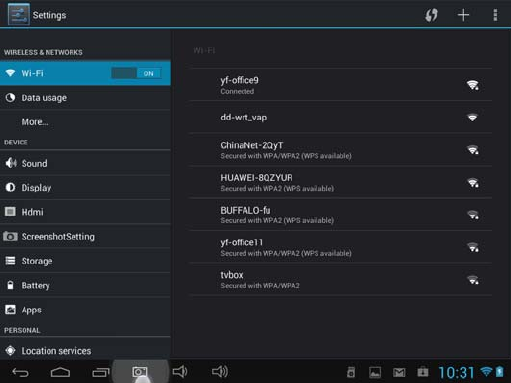Open ScreenshotSetting entry
The height and width of the screenshot is (383, 511).
click(85, 236)
